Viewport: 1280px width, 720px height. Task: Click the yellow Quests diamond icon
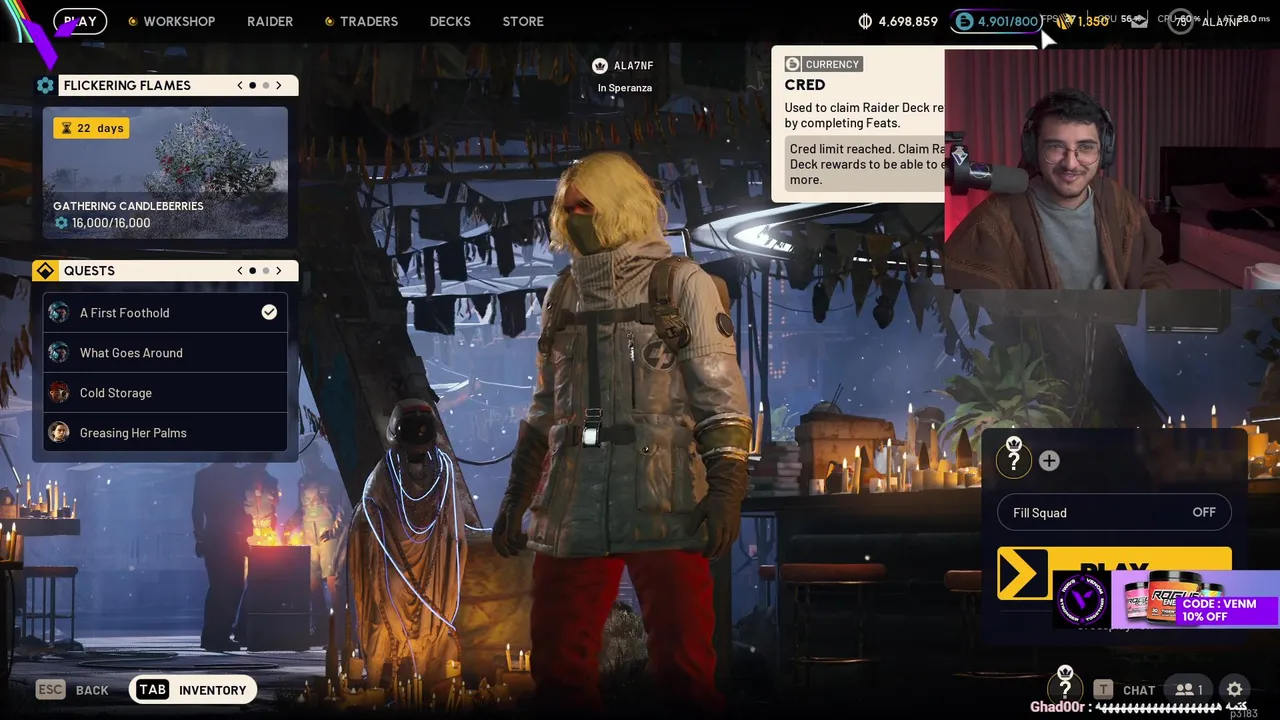pos(45,271)
